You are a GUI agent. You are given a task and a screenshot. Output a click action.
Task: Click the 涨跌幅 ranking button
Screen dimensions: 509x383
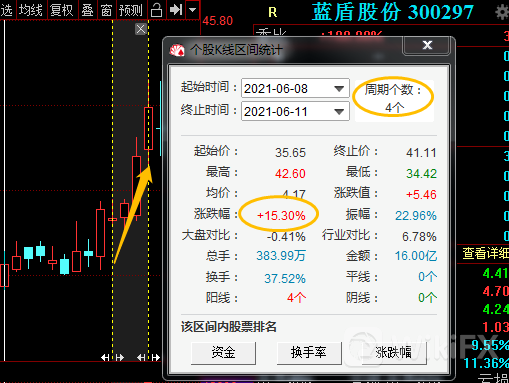394,353
